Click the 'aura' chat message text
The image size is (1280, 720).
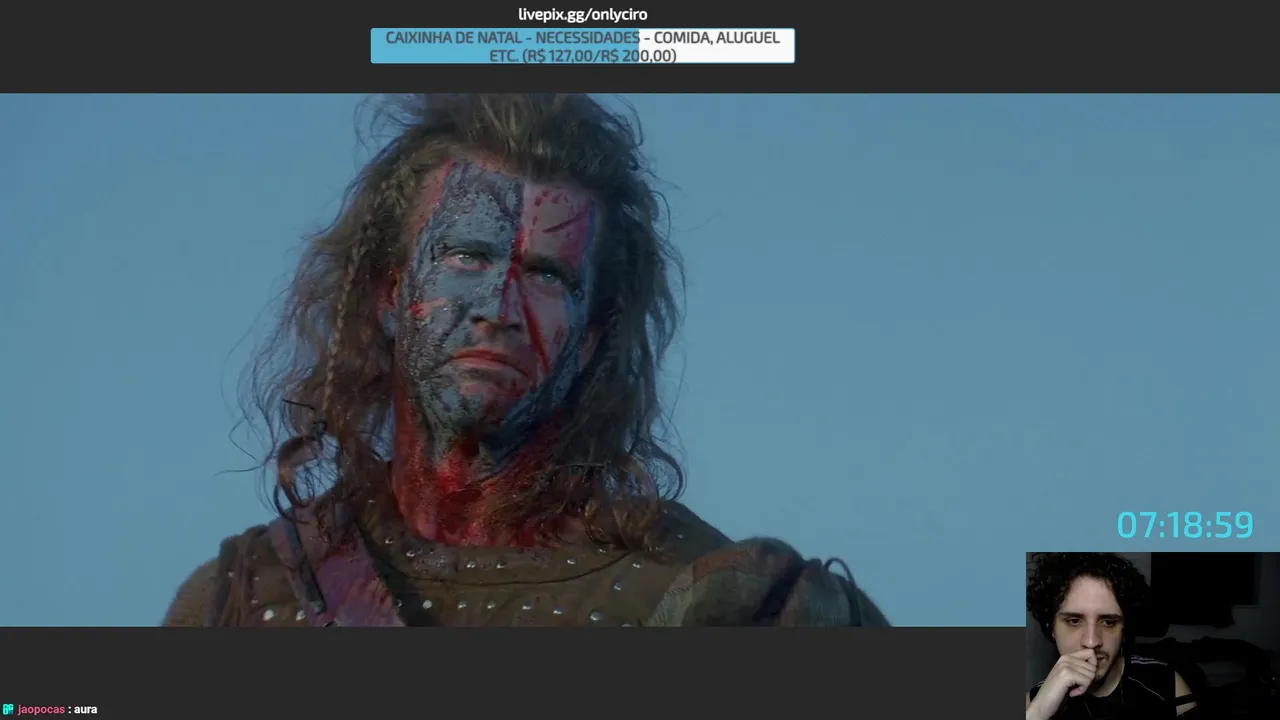point(85,709)
